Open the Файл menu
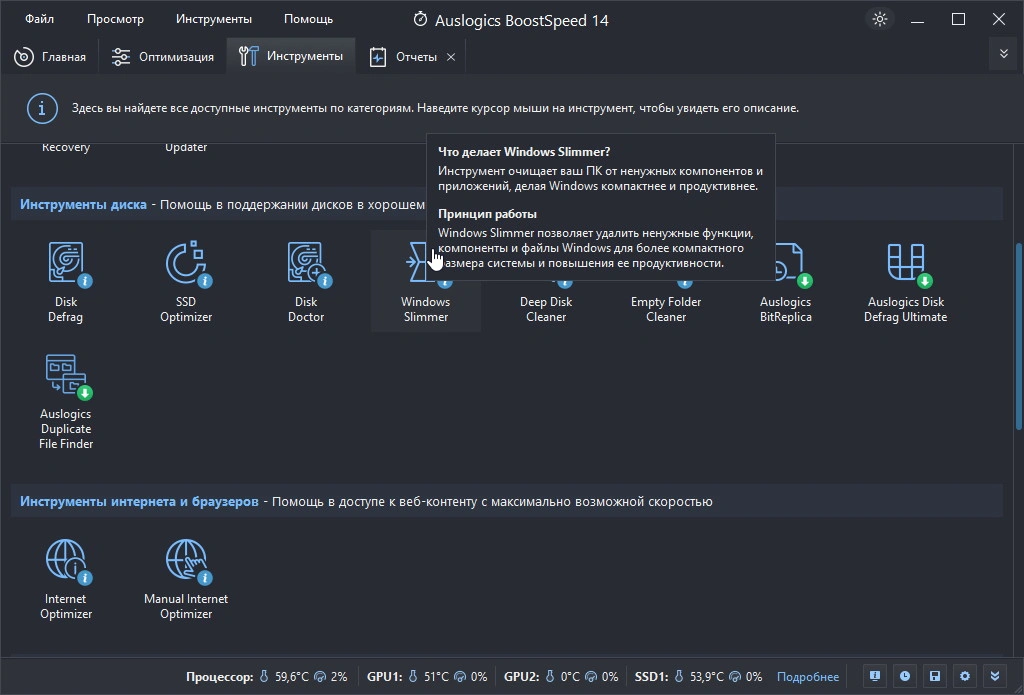Viewport: 1024px width, 695px height. pyautogui.click(x=39, y=19)
